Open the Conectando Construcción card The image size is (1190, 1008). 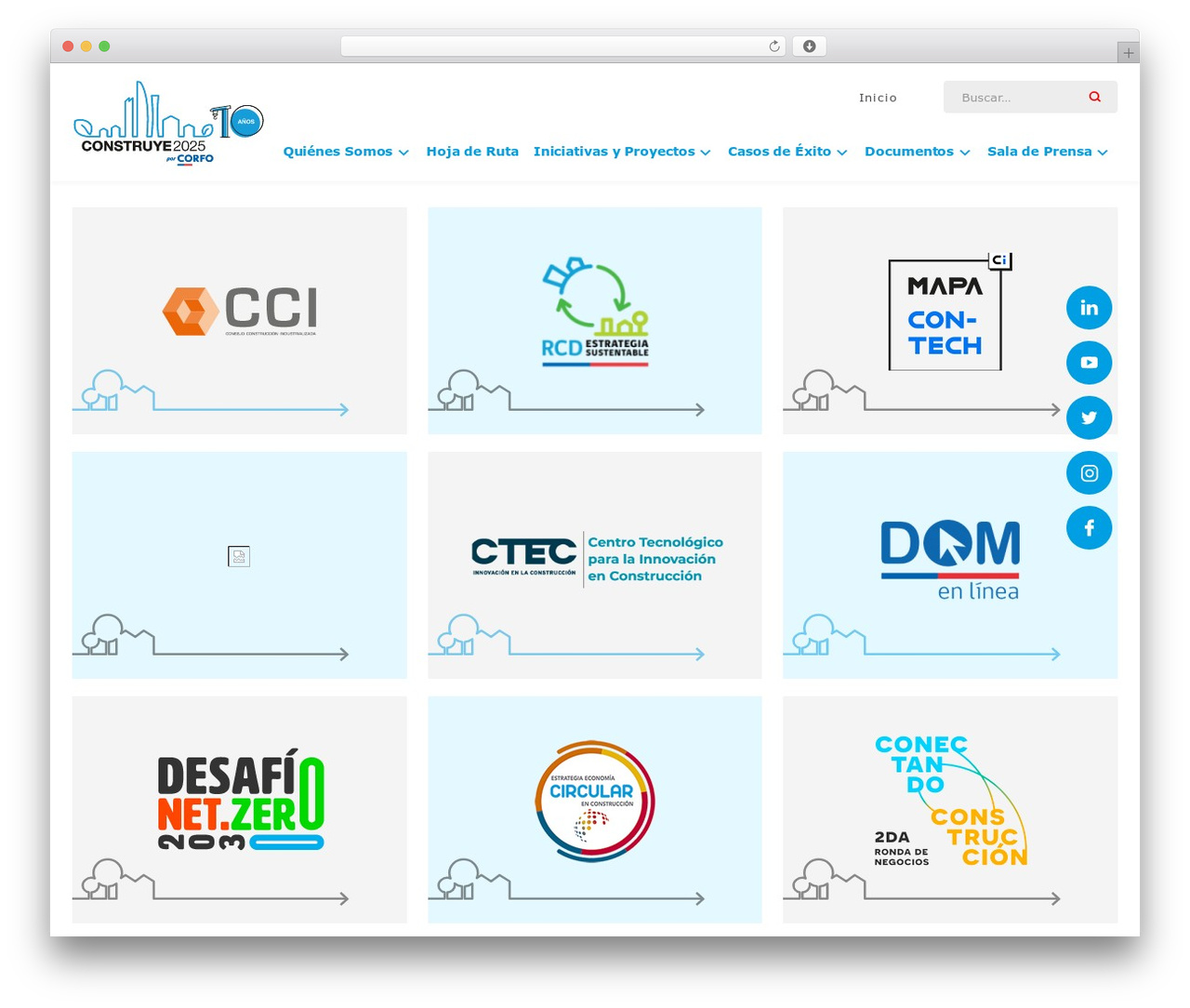(x=950, y=810)
